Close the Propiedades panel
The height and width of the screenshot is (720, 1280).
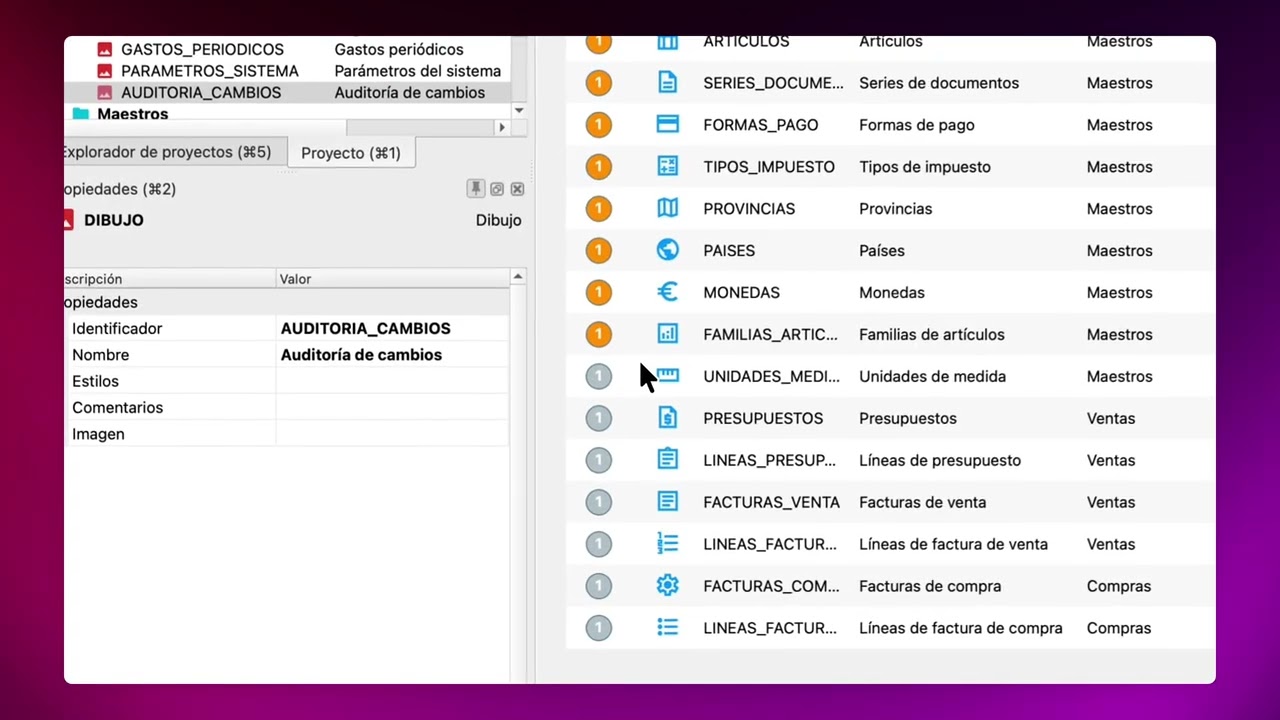click(x=517, y=189)
